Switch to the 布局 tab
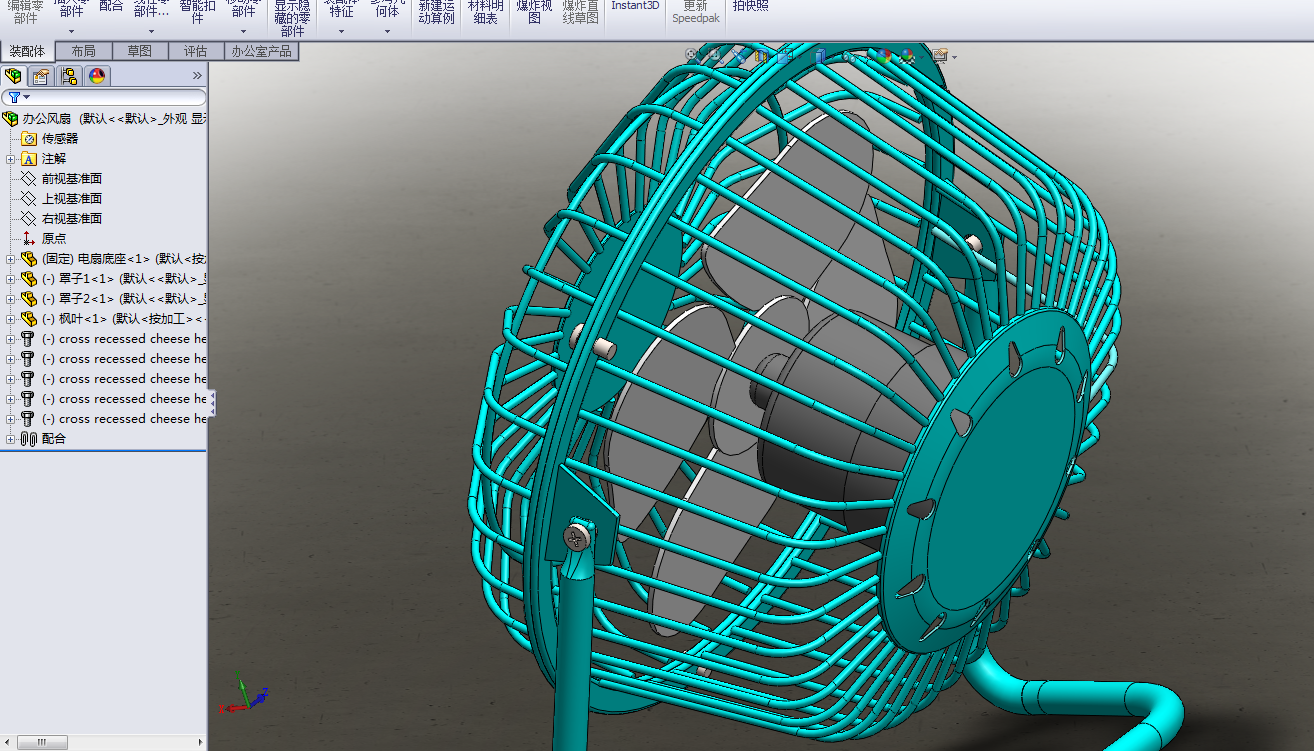Screen dimensions: 1314x751 [x=84, y=51]
